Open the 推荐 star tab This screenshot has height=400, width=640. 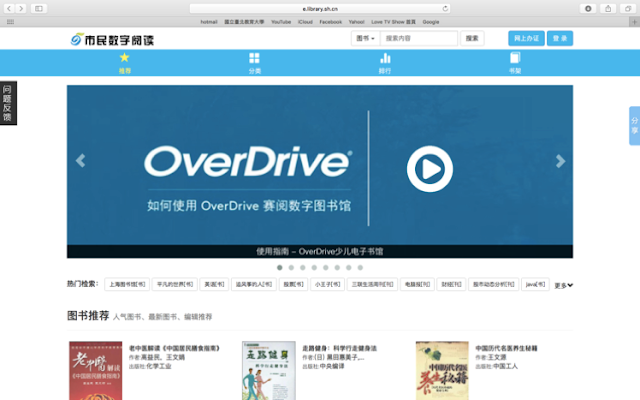124,63
